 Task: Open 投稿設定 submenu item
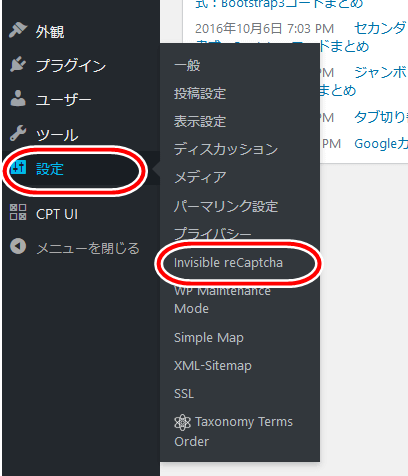point(200,93)
